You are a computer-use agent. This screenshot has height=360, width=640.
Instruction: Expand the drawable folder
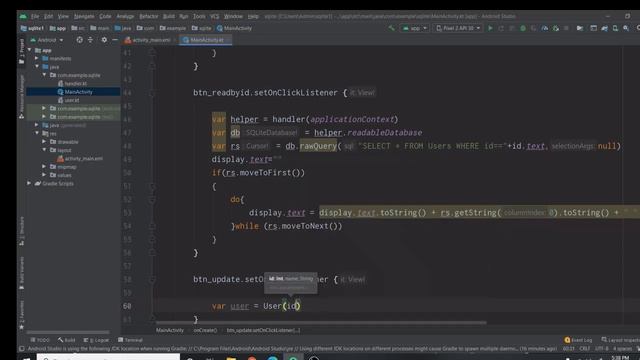click(44, 142)
